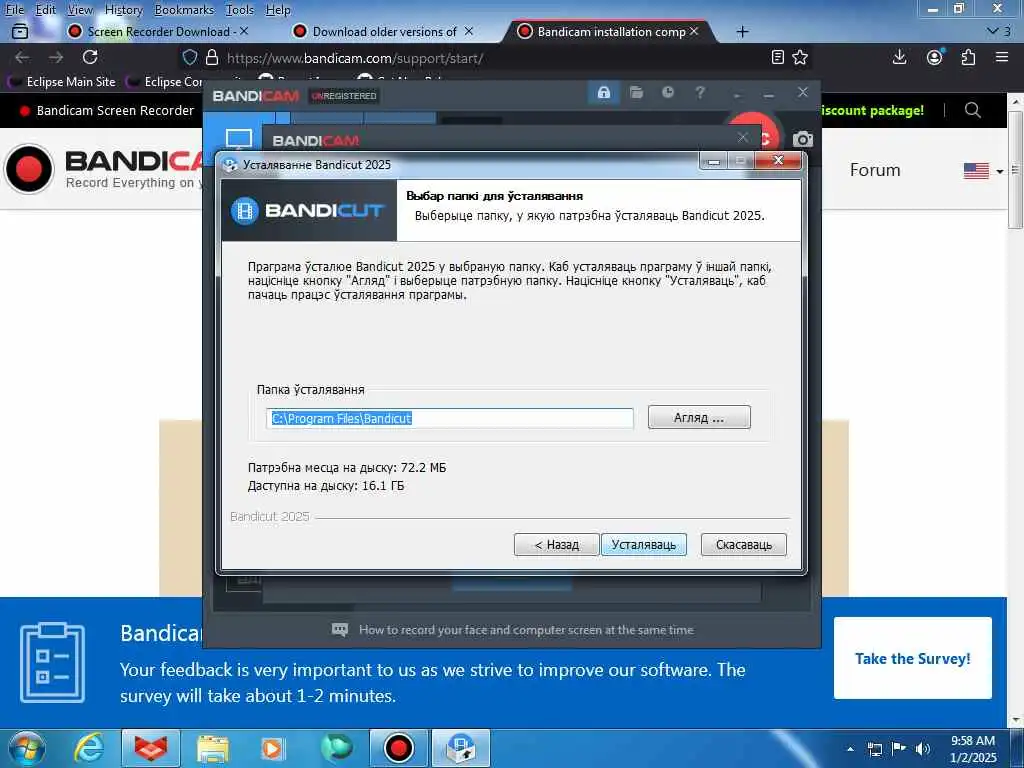Viewport: 1024px width, 768px height.
Task: Open the Windows Start button
Action: click(26, 748)
